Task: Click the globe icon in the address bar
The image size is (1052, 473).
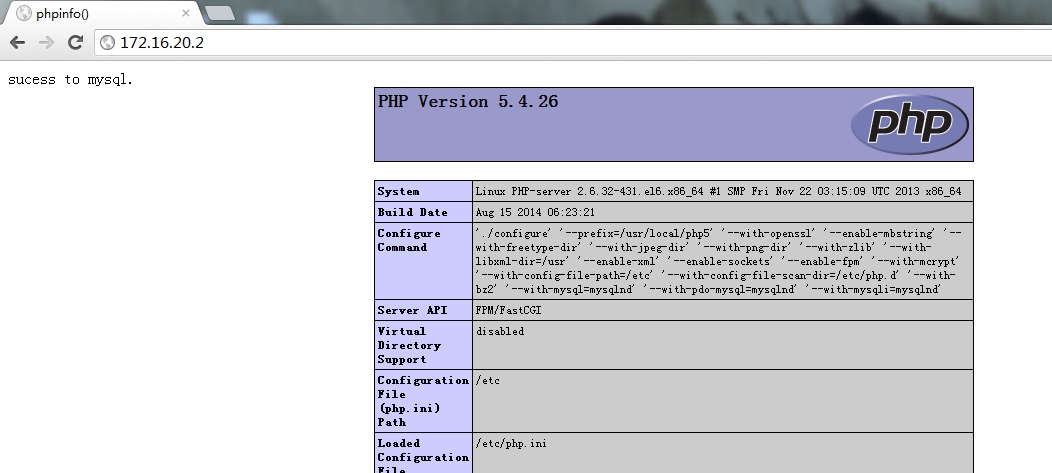Action: [x=107, y=43]
